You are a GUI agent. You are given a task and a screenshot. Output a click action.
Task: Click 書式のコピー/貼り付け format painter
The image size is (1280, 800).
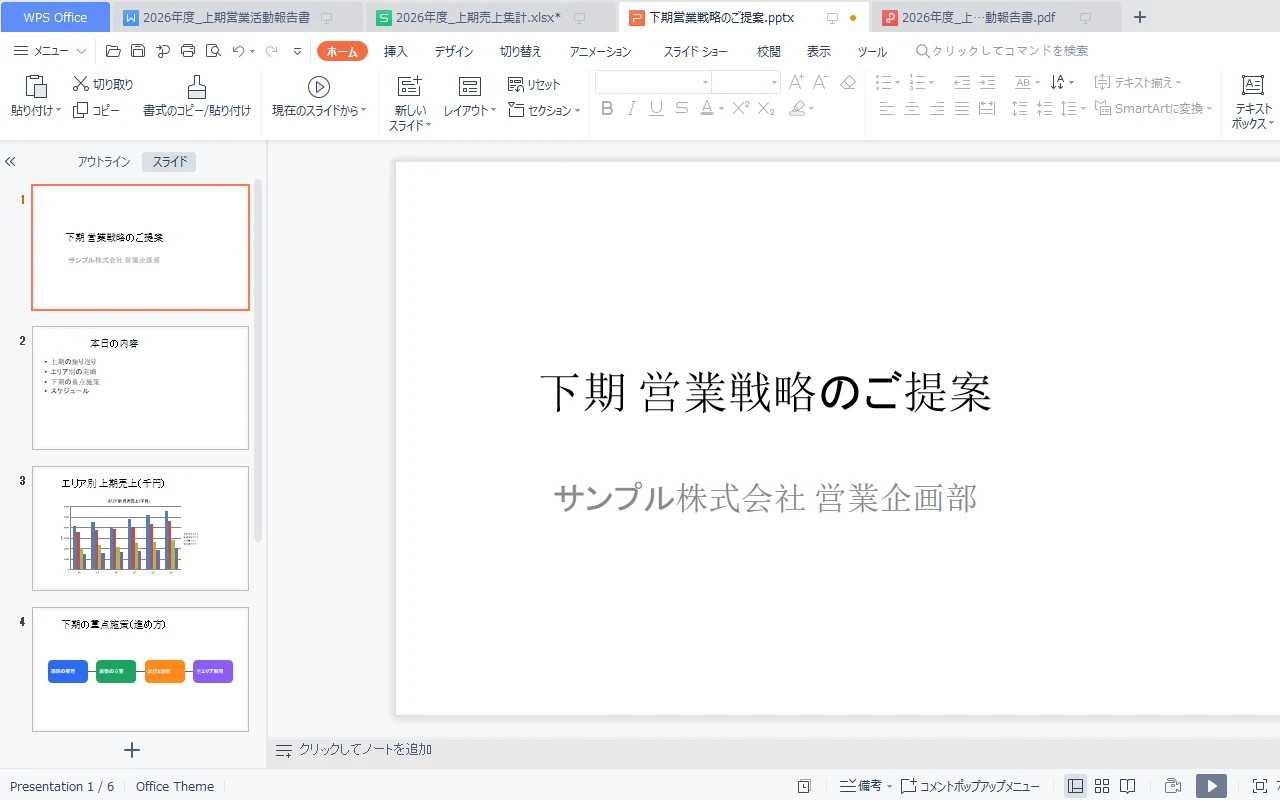(197, 97)
